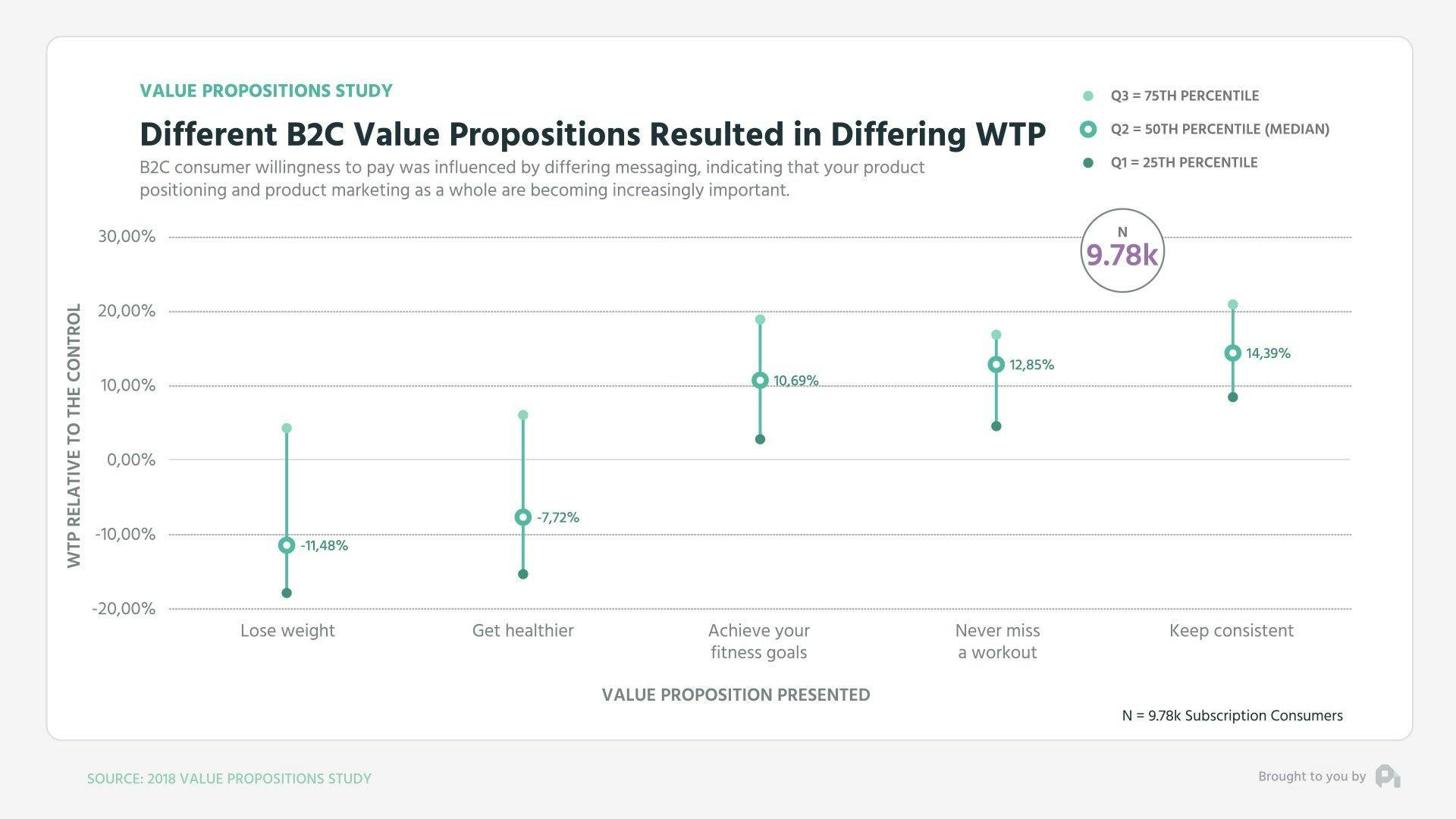1456x819 pixels.
Task: Click the Q2 median legend ring marker
Action: [x=1088, y=130]
